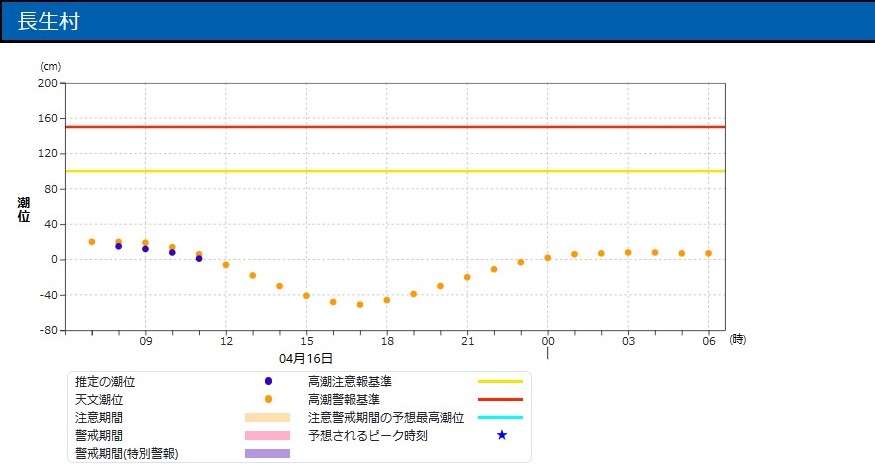Image resolution: width=875 pixels, height=476 pixels.
Task: Click the -40 y-axis tick label
Action: 48,295
